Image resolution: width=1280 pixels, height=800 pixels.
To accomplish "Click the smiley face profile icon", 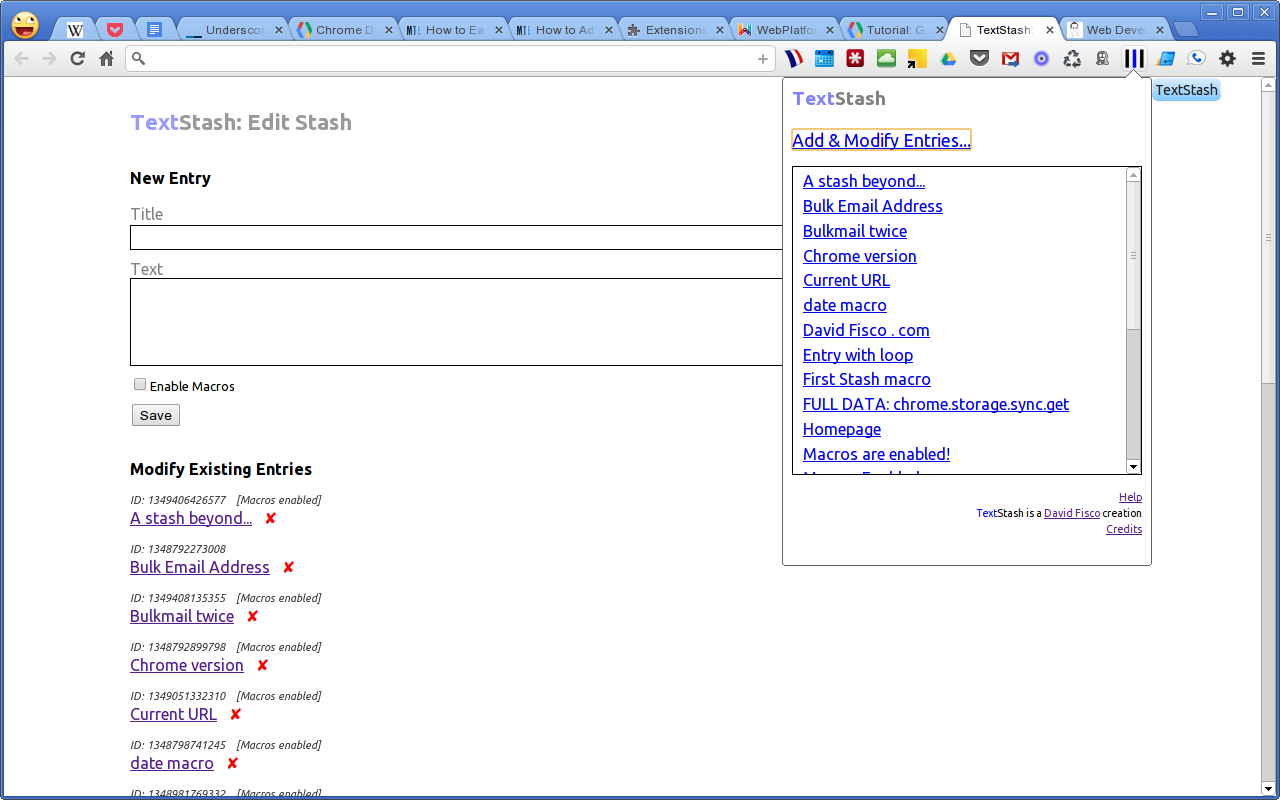I will tap(25, 25).
